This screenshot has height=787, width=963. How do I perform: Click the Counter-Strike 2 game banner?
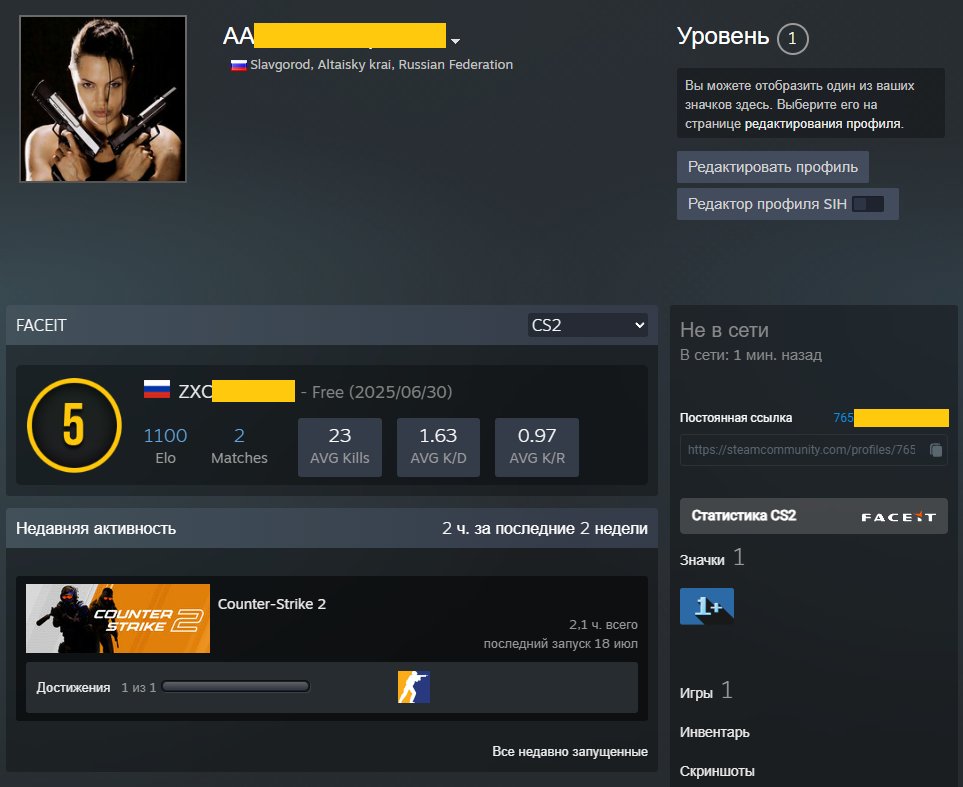118,619
